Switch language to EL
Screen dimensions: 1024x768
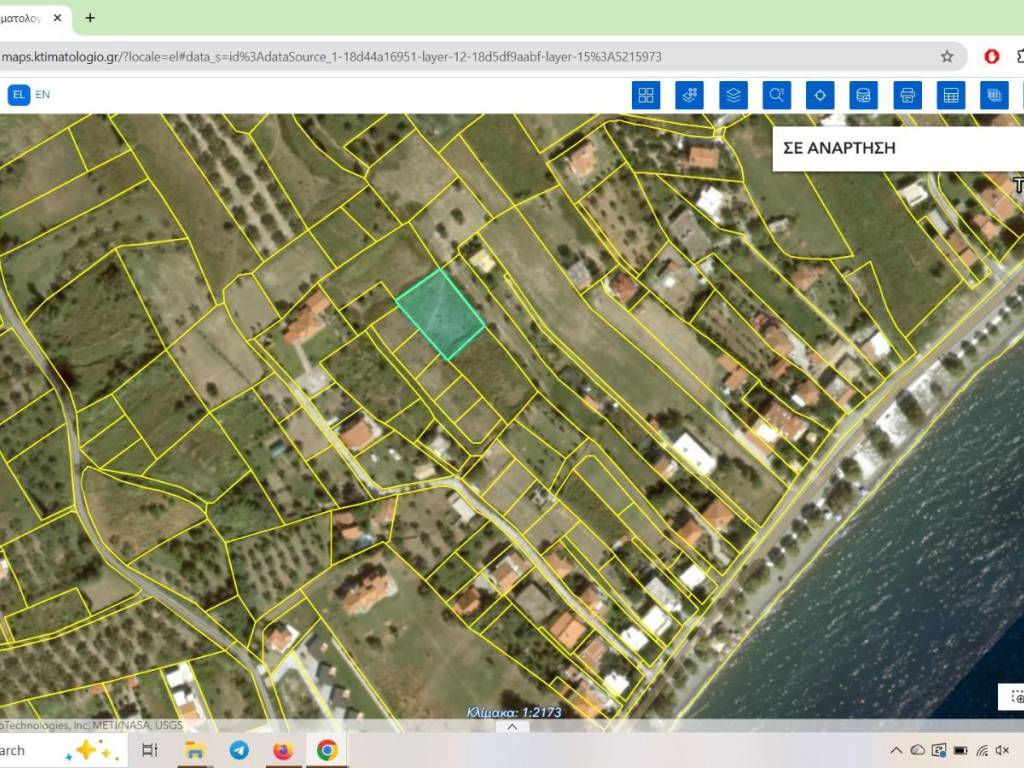tap(19, 95)
